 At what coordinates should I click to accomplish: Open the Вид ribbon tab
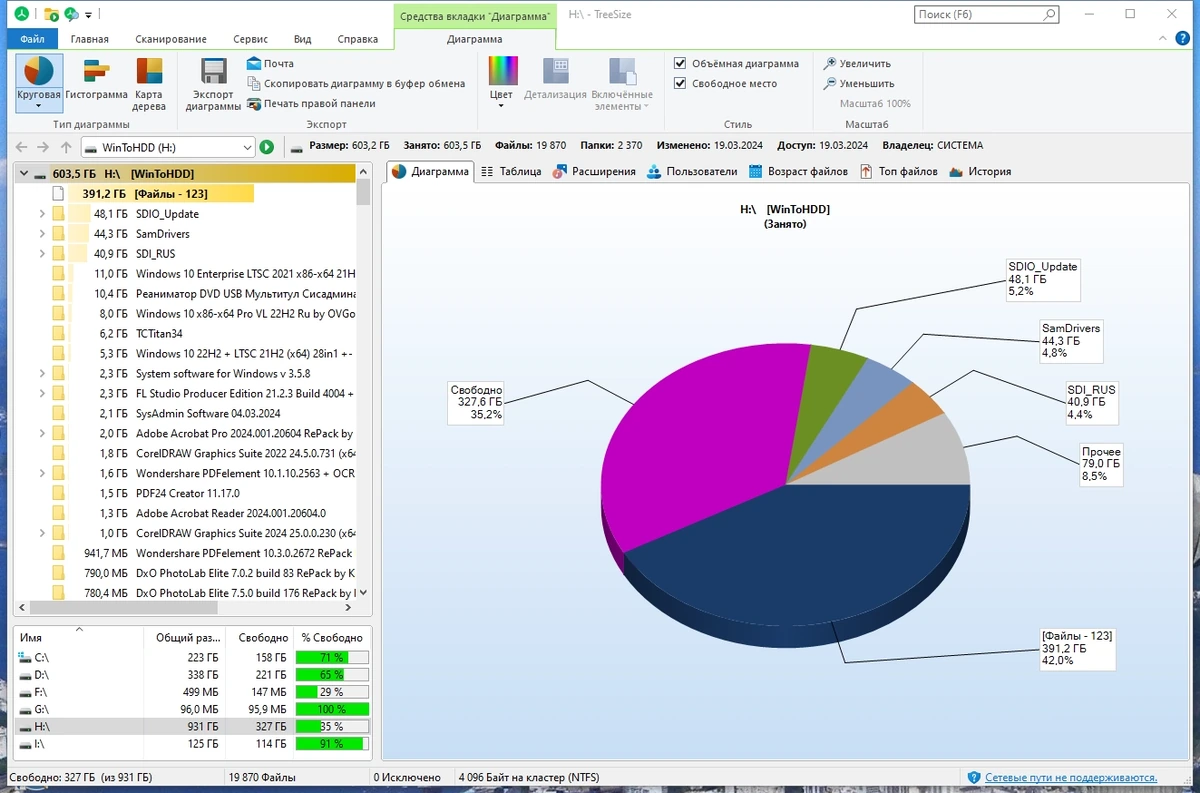point(303,39)
